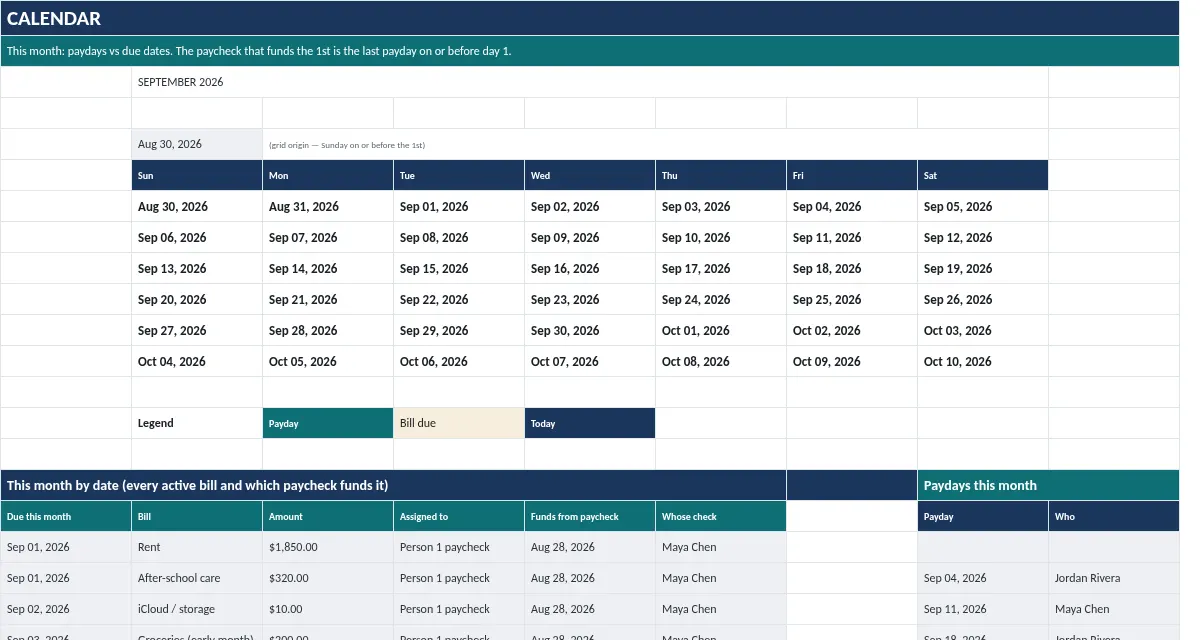Select the SEPTEMBER 2026 month cell
Screen dimensions: 1200x640
coord(590,82)
